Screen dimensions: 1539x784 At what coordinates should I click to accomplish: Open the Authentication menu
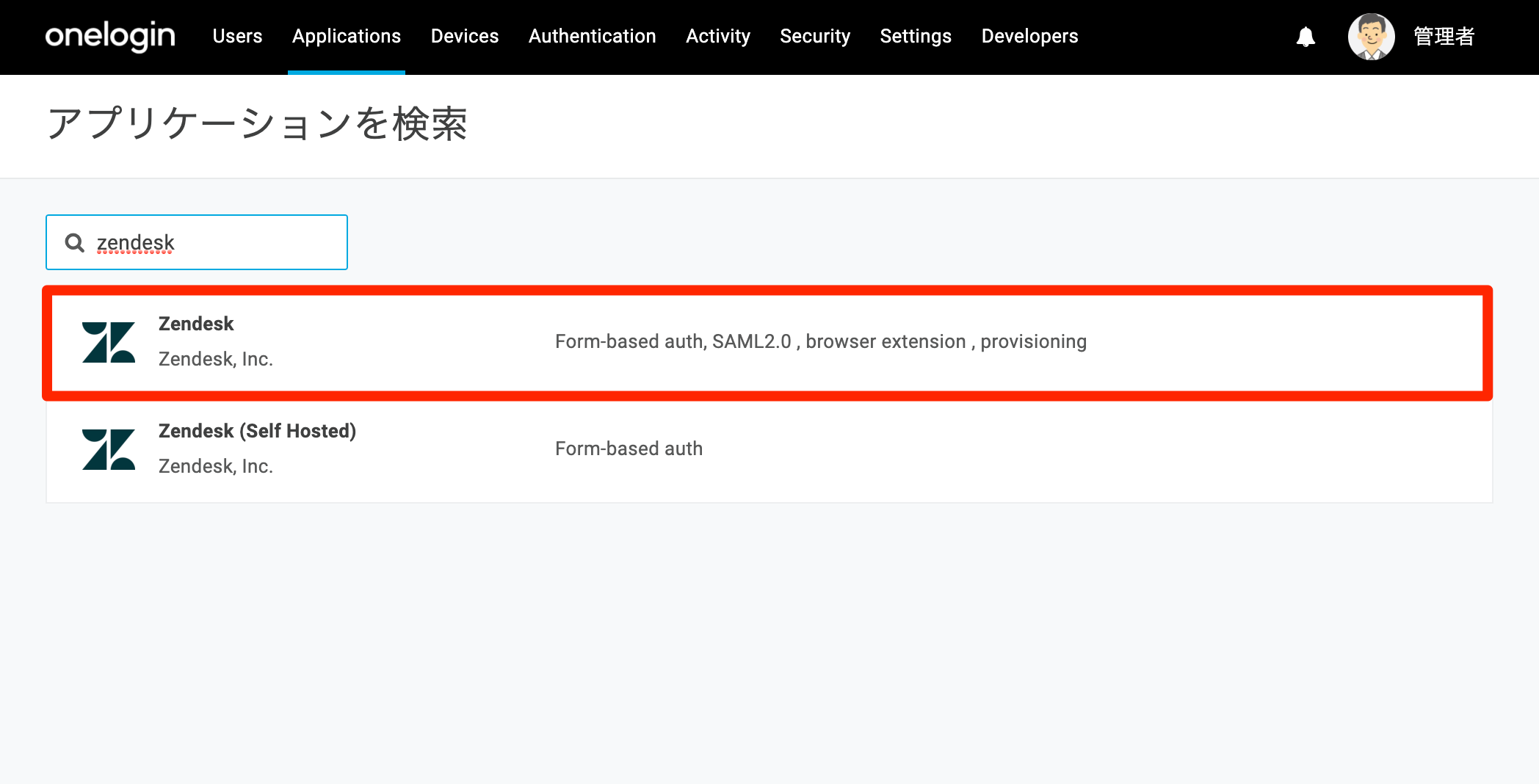(x=593, y=36)
